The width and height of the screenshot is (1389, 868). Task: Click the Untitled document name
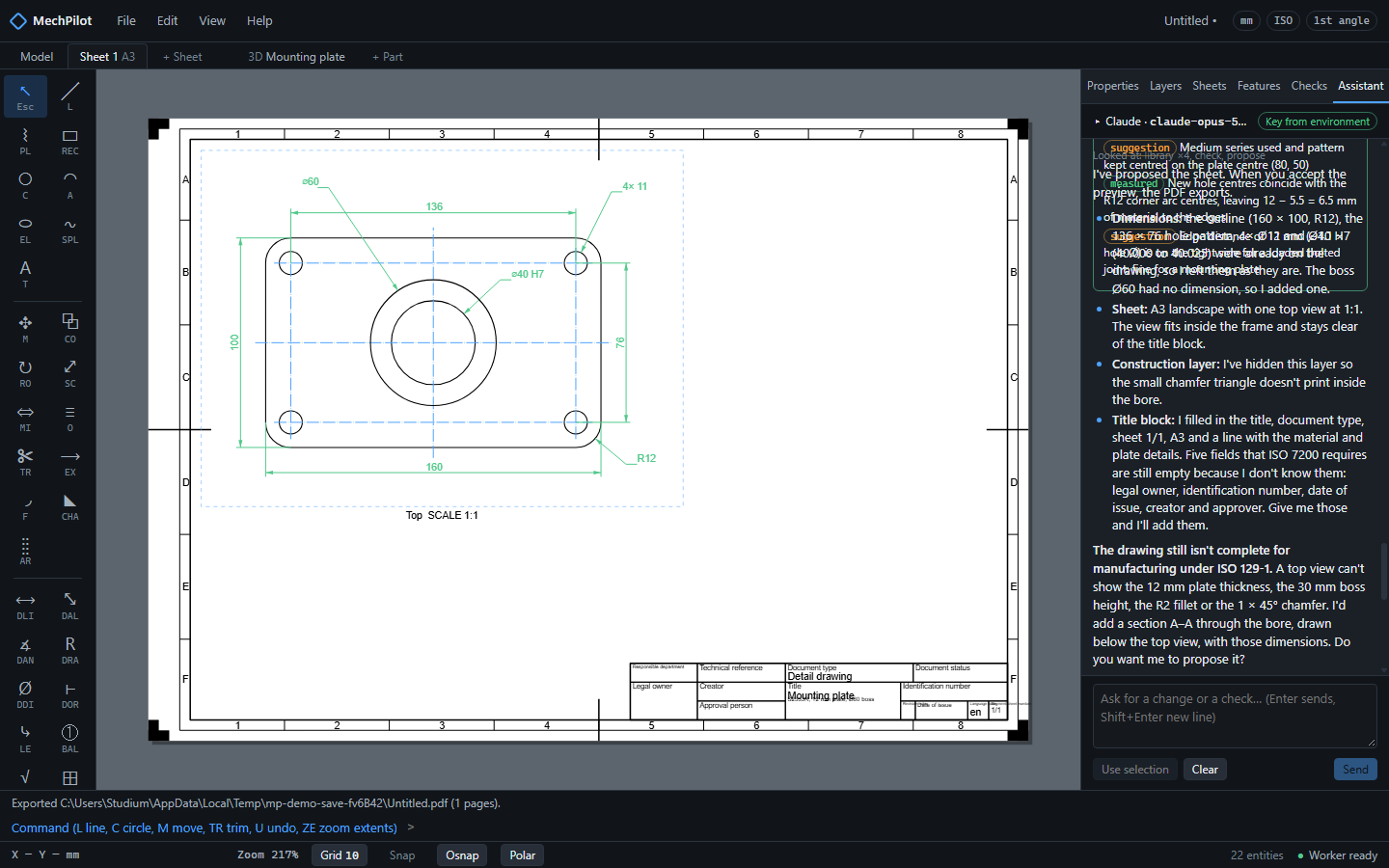[x=1190, y=20]
